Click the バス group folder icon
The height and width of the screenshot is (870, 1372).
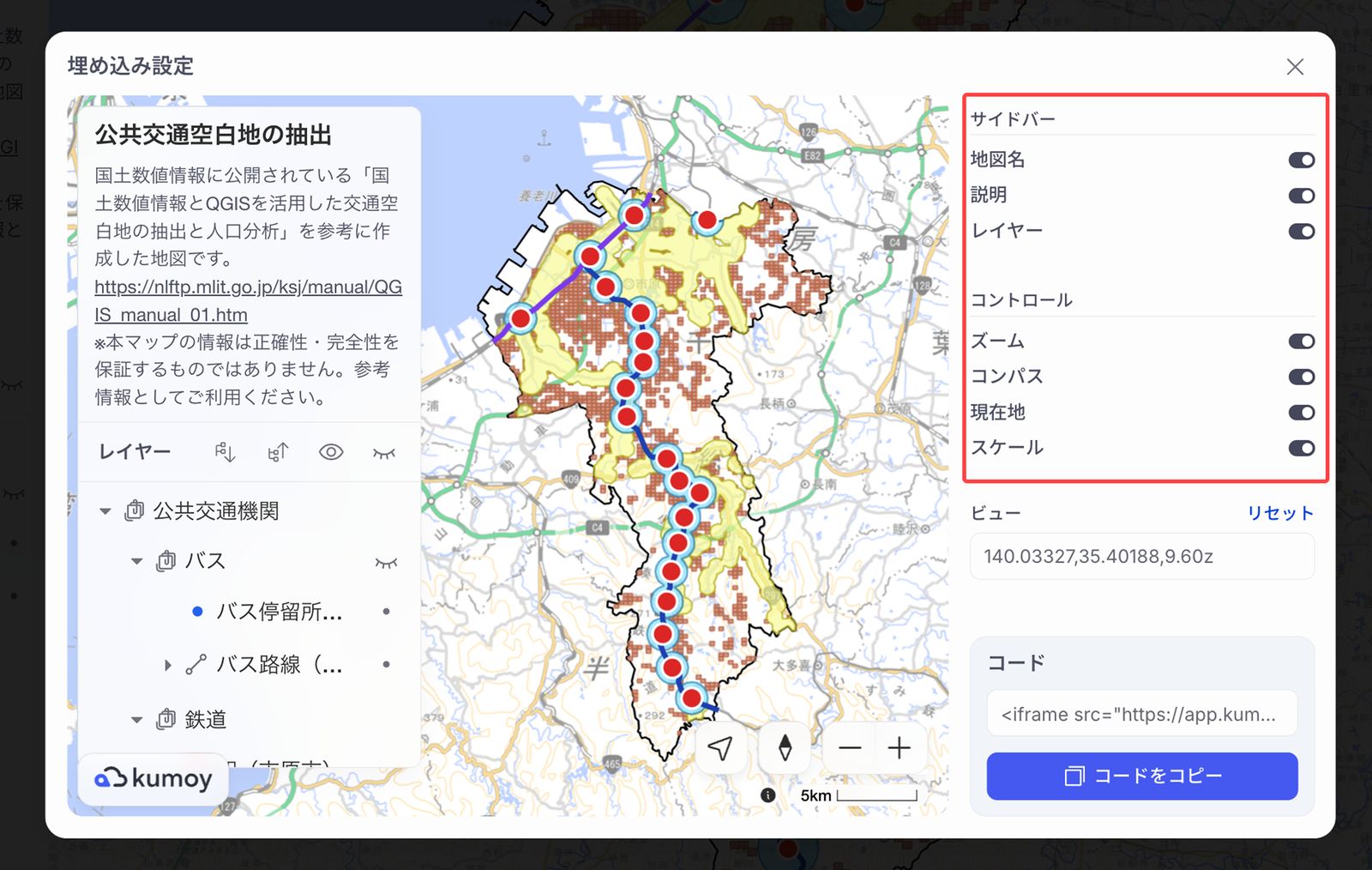(166, 561)
